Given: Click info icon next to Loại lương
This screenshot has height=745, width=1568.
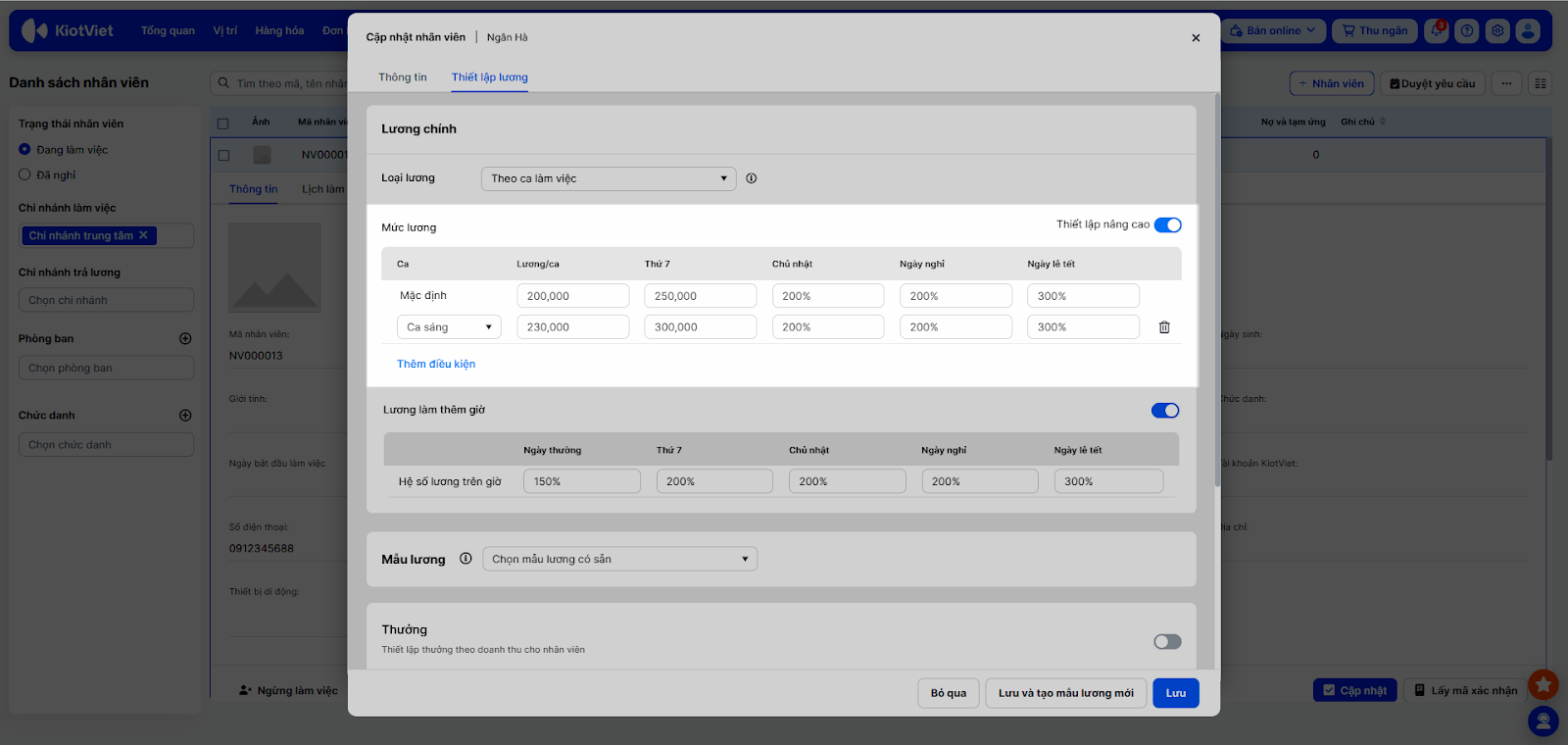Looking at the screenshot, I should 752,178.
